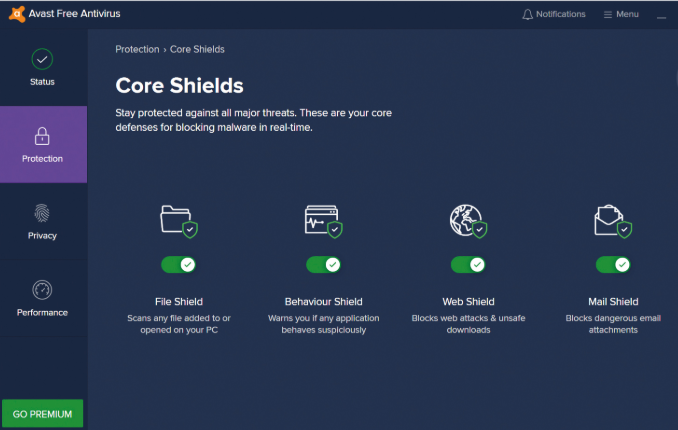Viewport: 678px width, 430px height.
Task: Click 'Blocks dangerous email' description
Action: [x=613, y=318]
